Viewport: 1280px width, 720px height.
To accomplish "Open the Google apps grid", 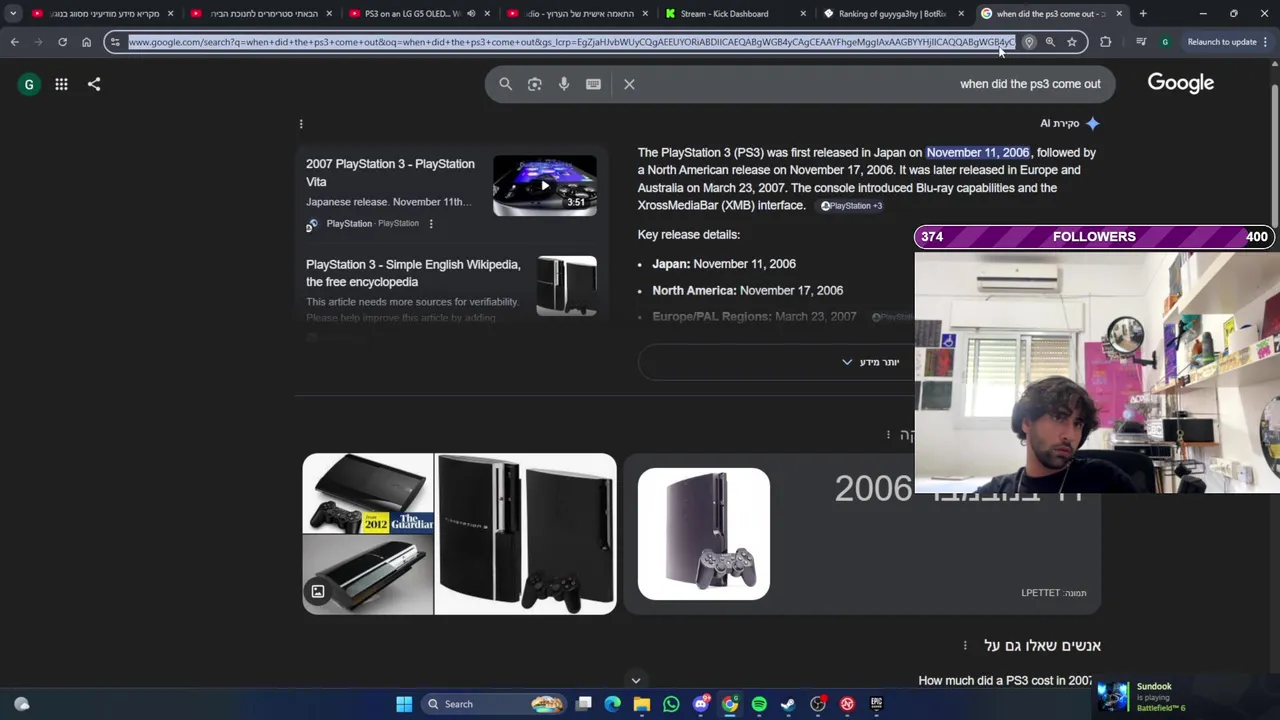I will click(61, 84).
